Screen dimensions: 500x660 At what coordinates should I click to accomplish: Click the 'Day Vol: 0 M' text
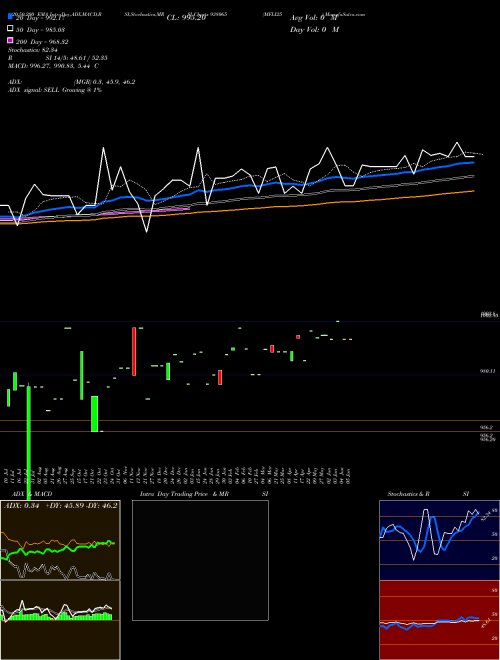(314, 29)
